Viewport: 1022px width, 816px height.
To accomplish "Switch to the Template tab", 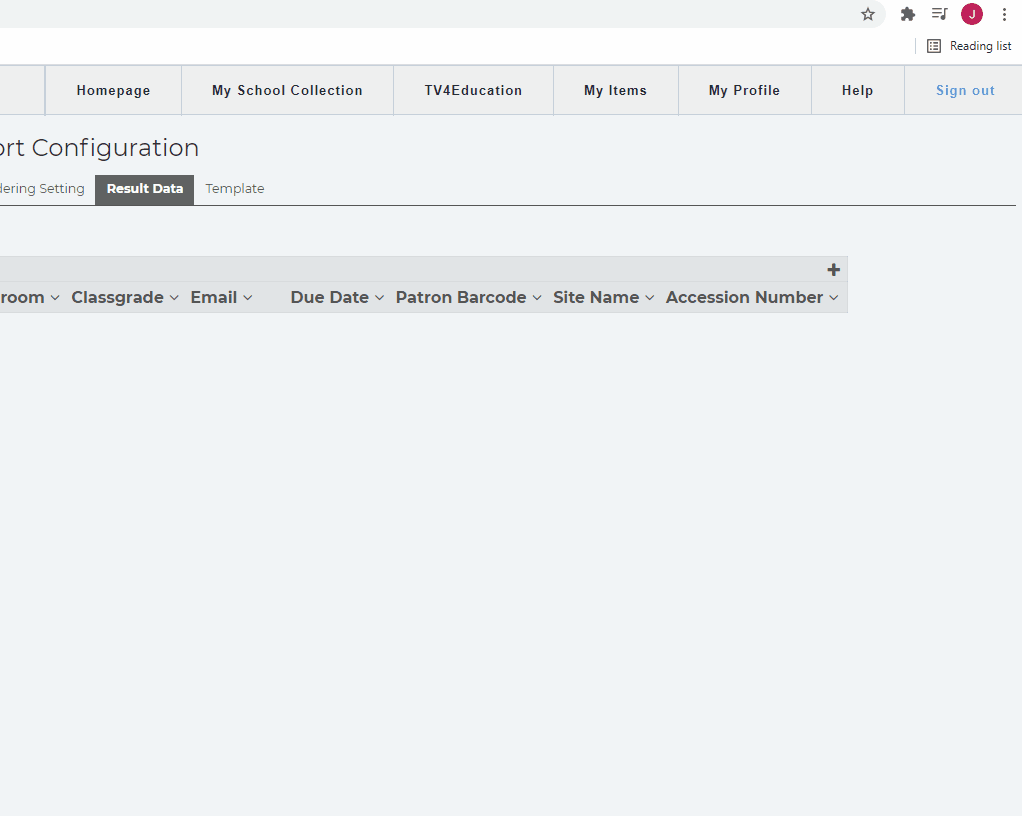I will click(x=235, y=189).
